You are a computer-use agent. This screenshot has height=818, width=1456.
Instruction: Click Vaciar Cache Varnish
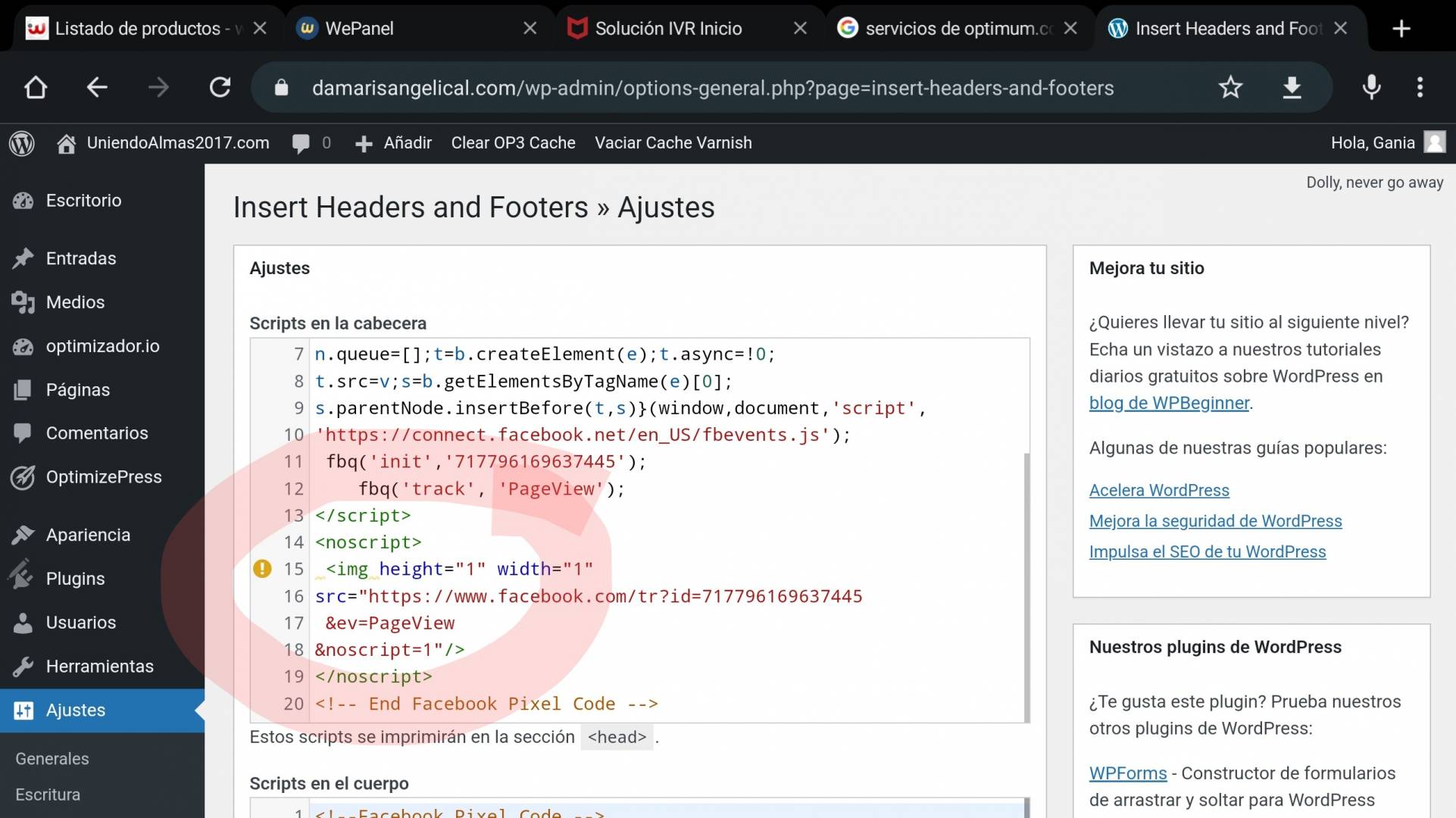(x=673, y=143)
